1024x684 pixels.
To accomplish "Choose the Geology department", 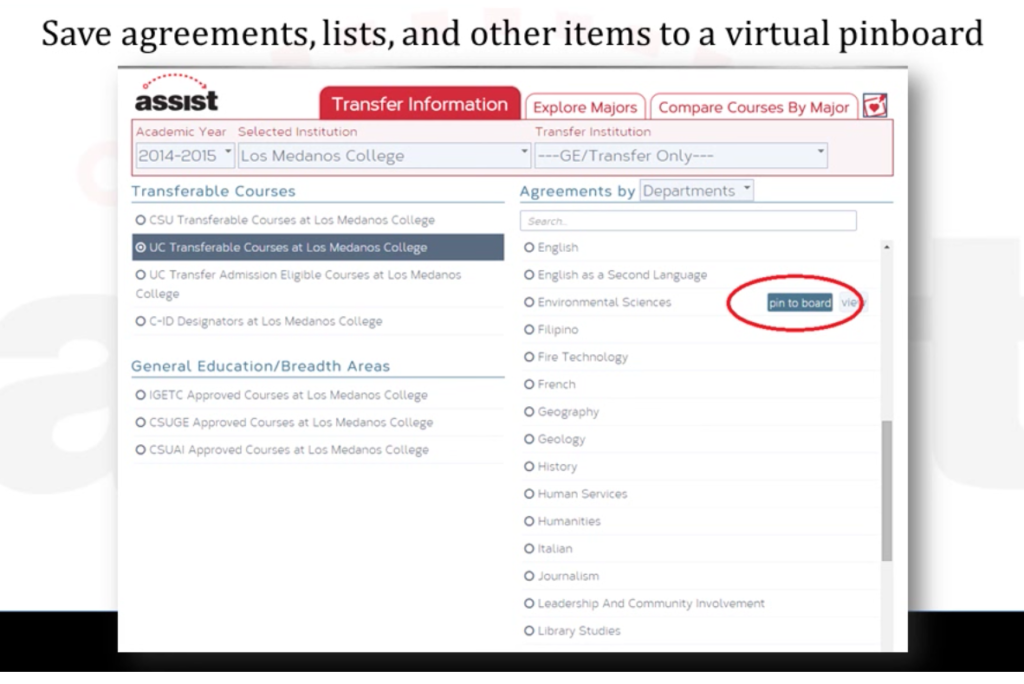I will pyautogui.click(x=554, y=440).
